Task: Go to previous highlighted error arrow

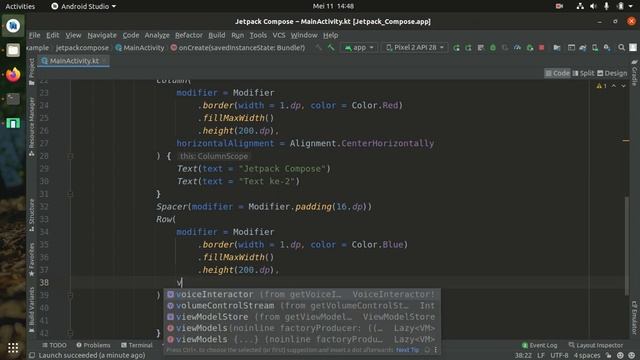Action: [614, 86]
